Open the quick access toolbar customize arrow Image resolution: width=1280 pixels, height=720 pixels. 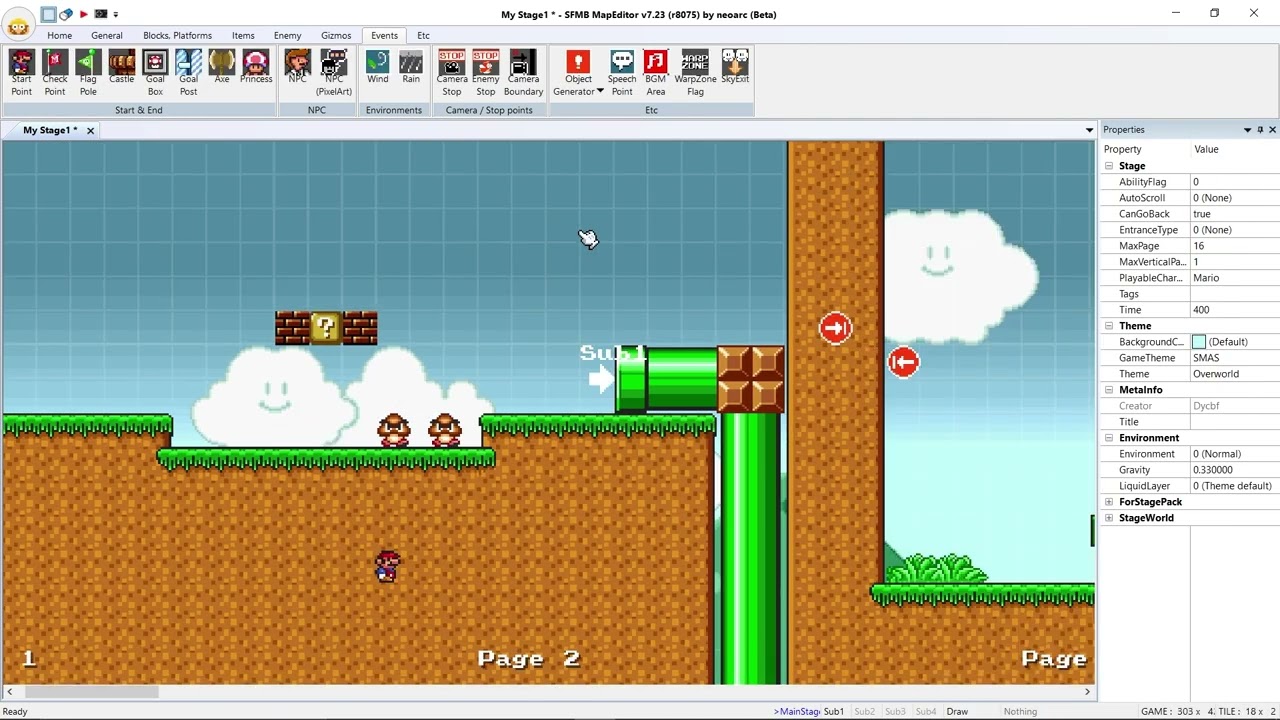[x=116, y=14]
